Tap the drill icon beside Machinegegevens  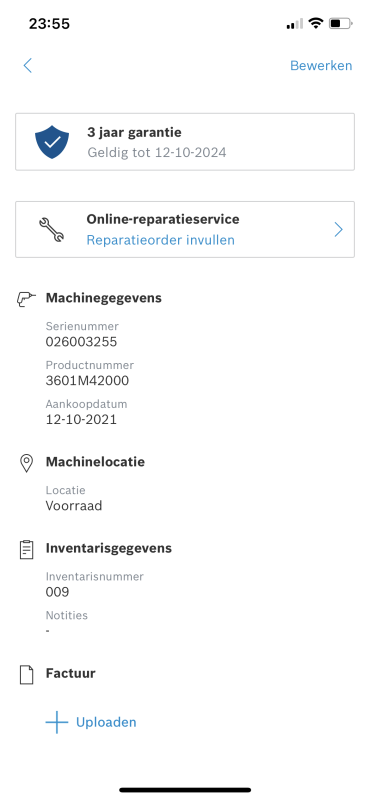(27, 298)
